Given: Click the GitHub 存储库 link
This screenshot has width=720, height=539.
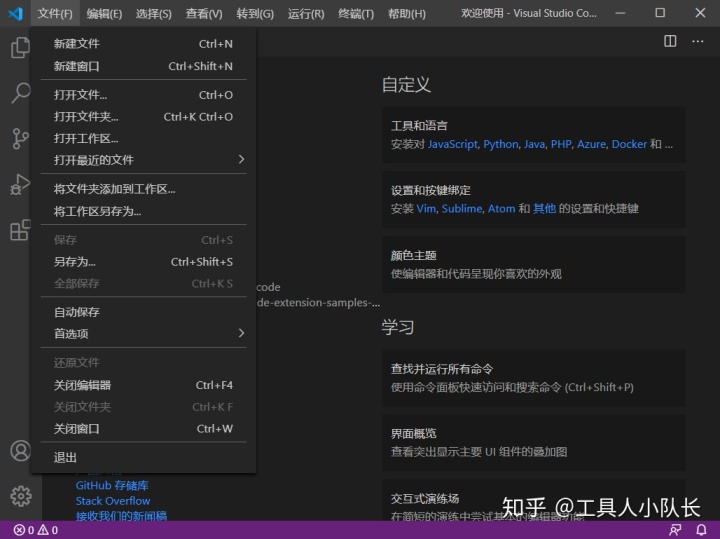Looking at the screenshot, I should tap(112, 485).
